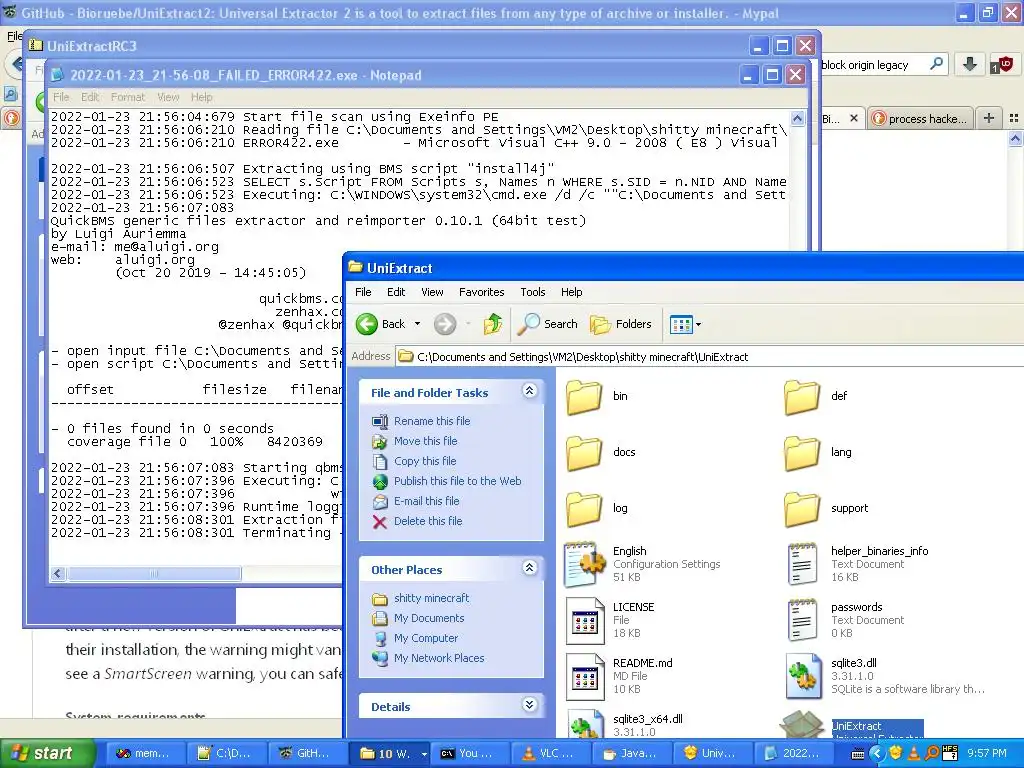The image size is (1024, 768).
Task: Open the taskbar group dropdown for 10 W.
Action: coord(424,754)
